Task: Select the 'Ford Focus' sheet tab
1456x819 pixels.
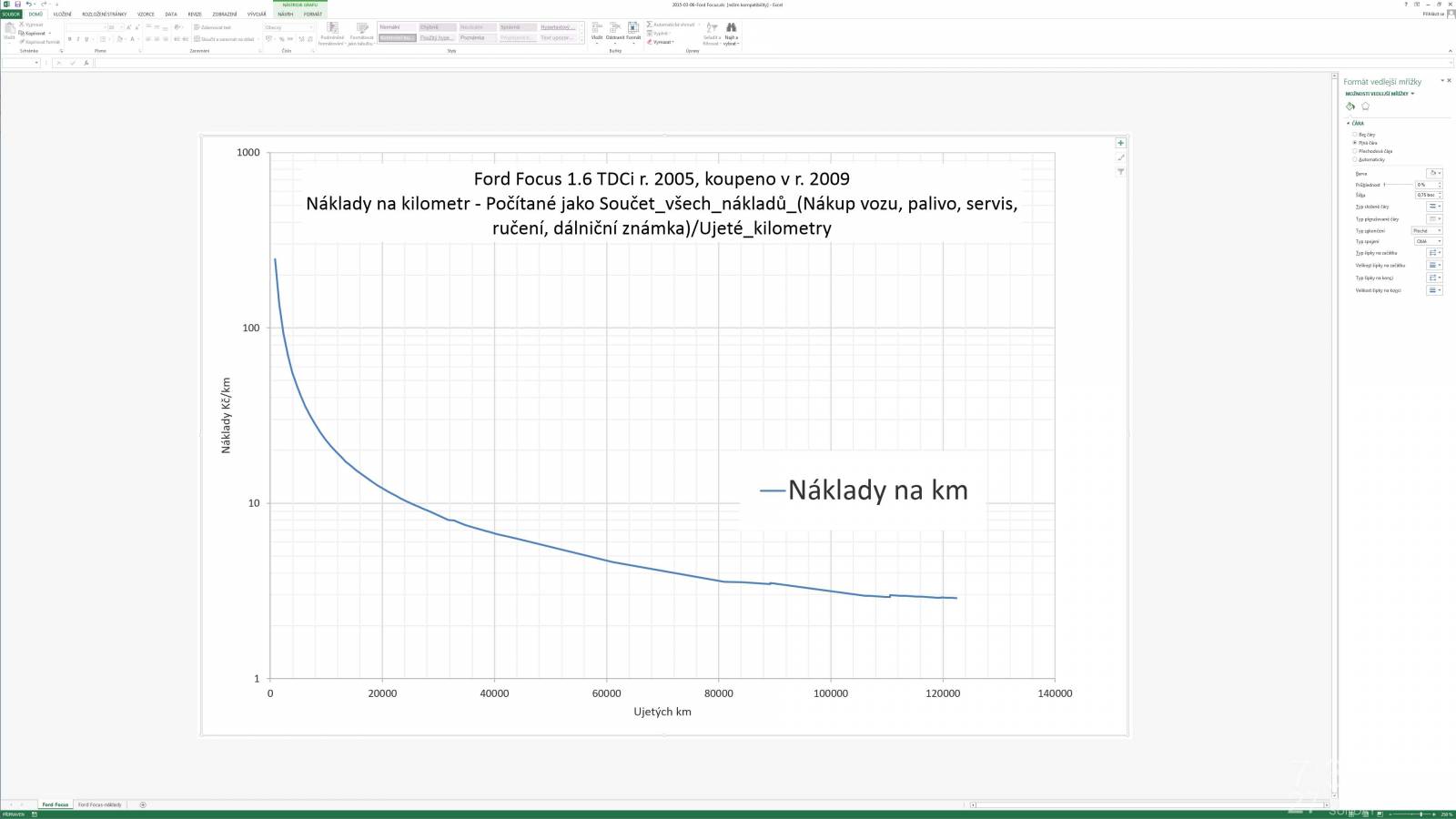Action: [x=55, y=804]
